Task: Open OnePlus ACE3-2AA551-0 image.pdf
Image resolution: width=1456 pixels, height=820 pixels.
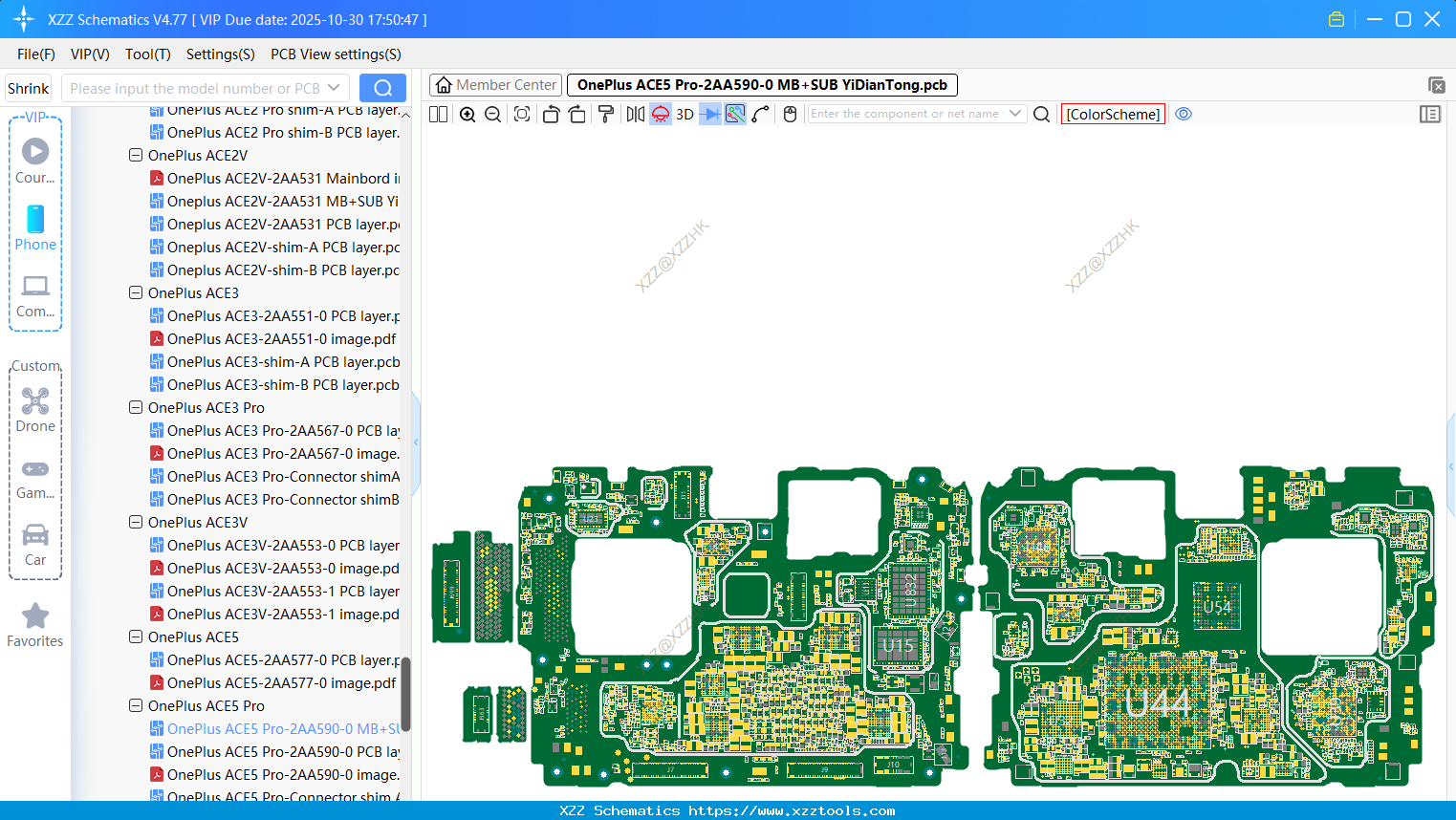Action: [x=273, y=338]
